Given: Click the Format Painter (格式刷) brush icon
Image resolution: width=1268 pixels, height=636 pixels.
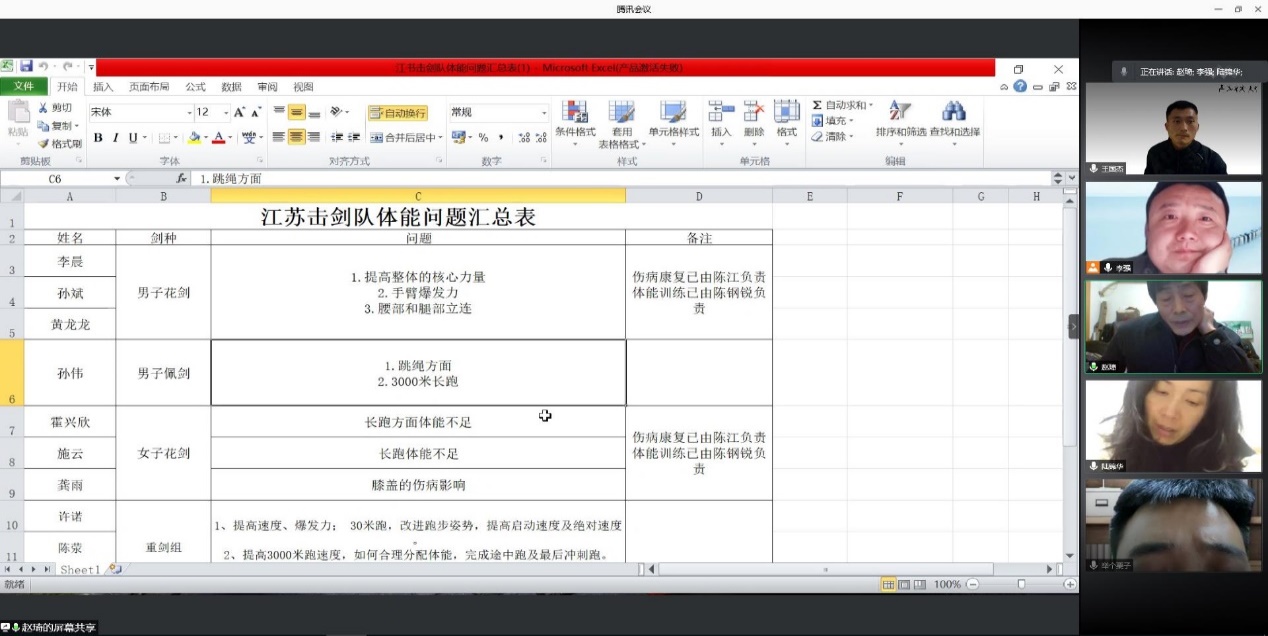Looking at the screenshot, I should (x=44, y=144).
